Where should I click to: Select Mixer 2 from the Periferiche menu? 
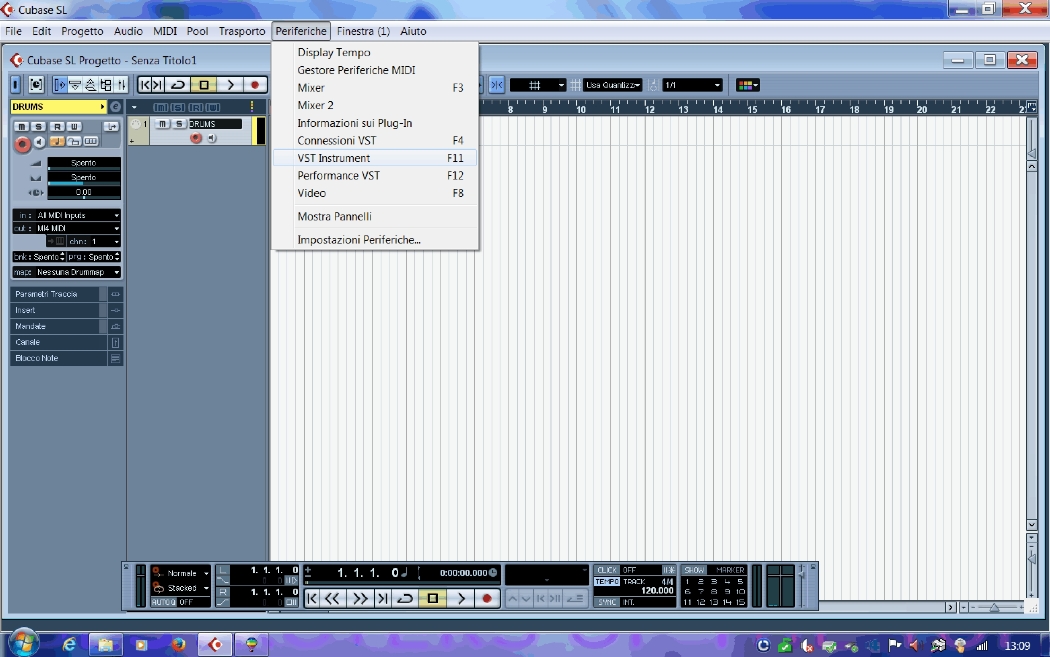point(375,105)
